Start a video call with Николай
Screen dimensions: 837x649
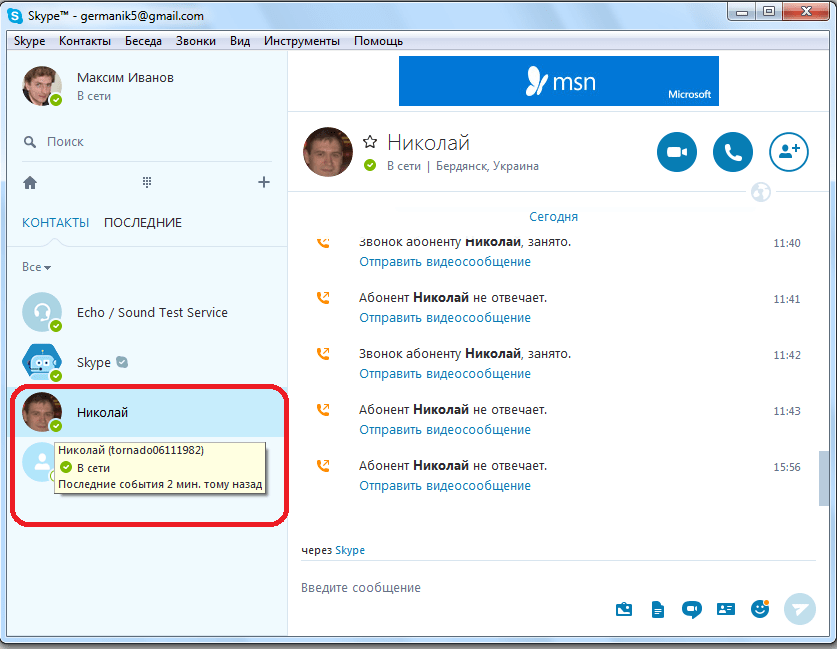[676, 152]
